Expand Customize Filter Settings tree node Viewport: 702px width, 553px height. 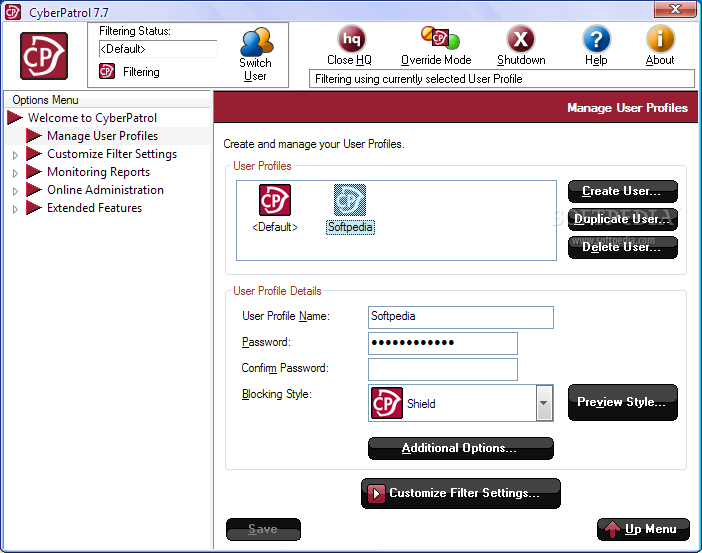15,155
